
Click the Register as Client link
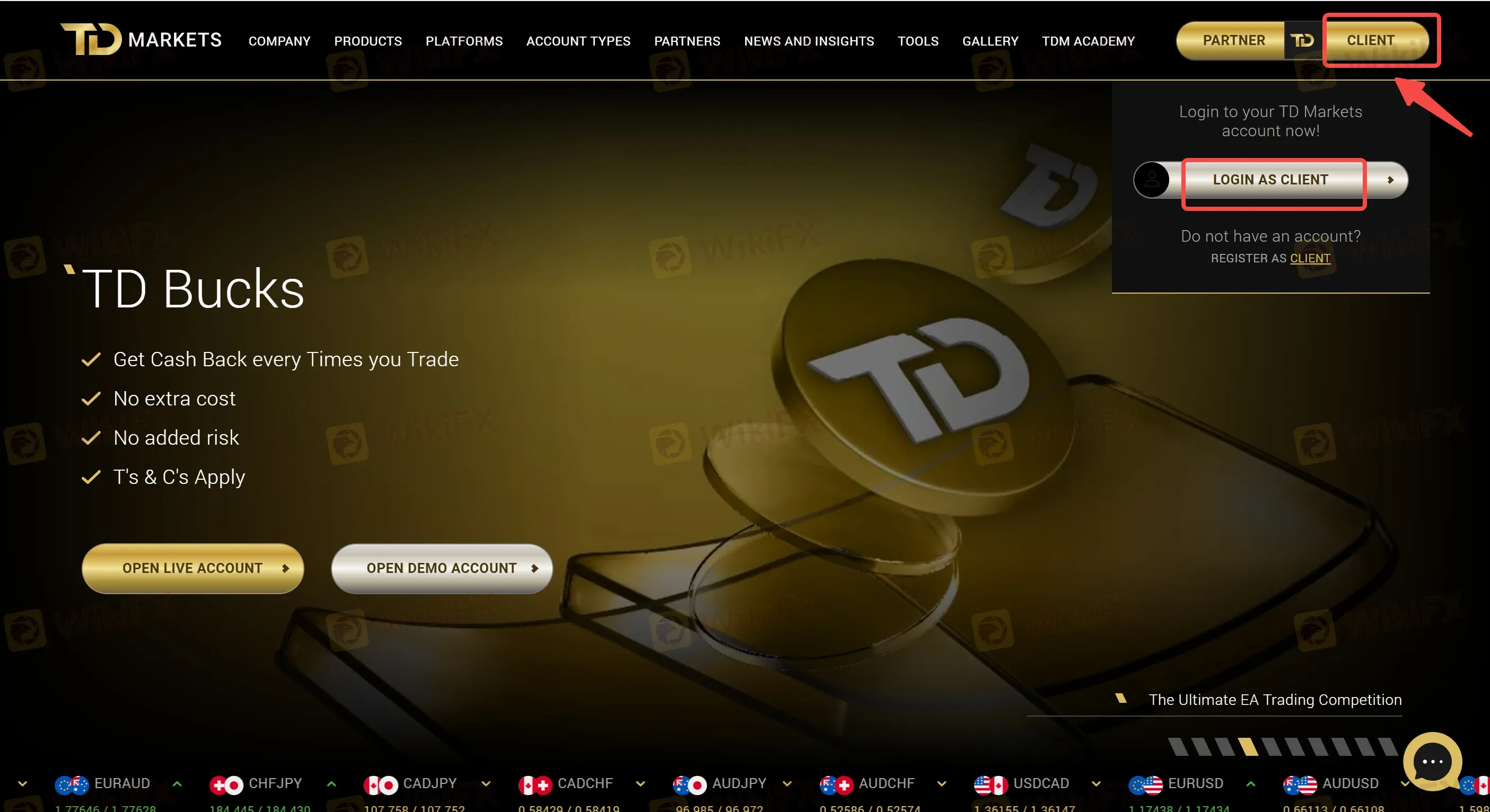click(1310, 259)
